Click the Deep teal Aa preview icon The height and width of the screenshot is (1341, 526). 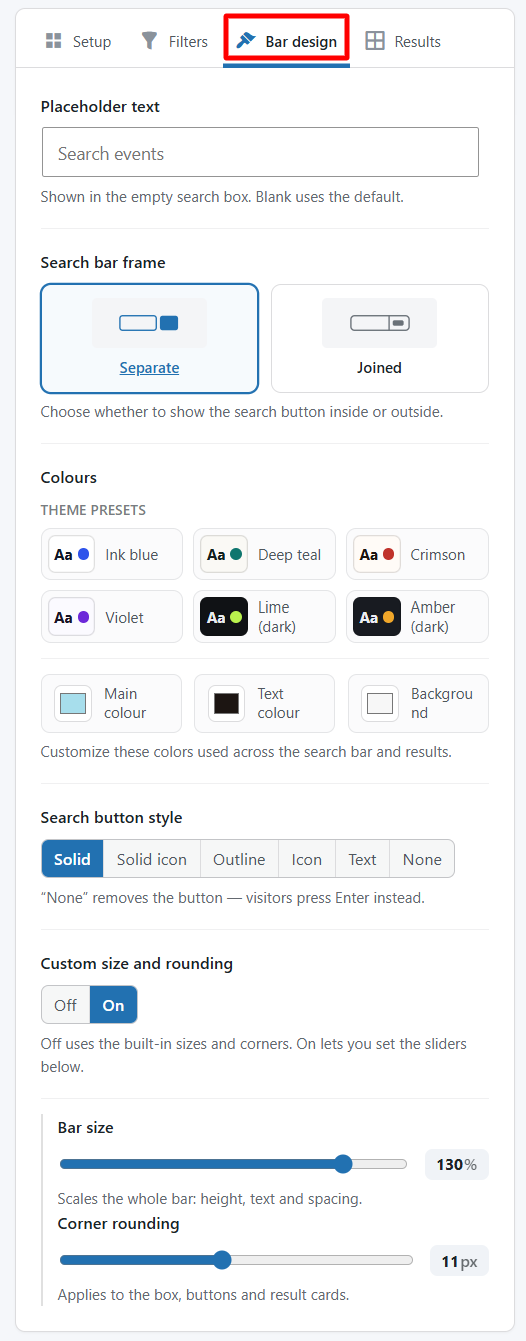tap(224, 554)
